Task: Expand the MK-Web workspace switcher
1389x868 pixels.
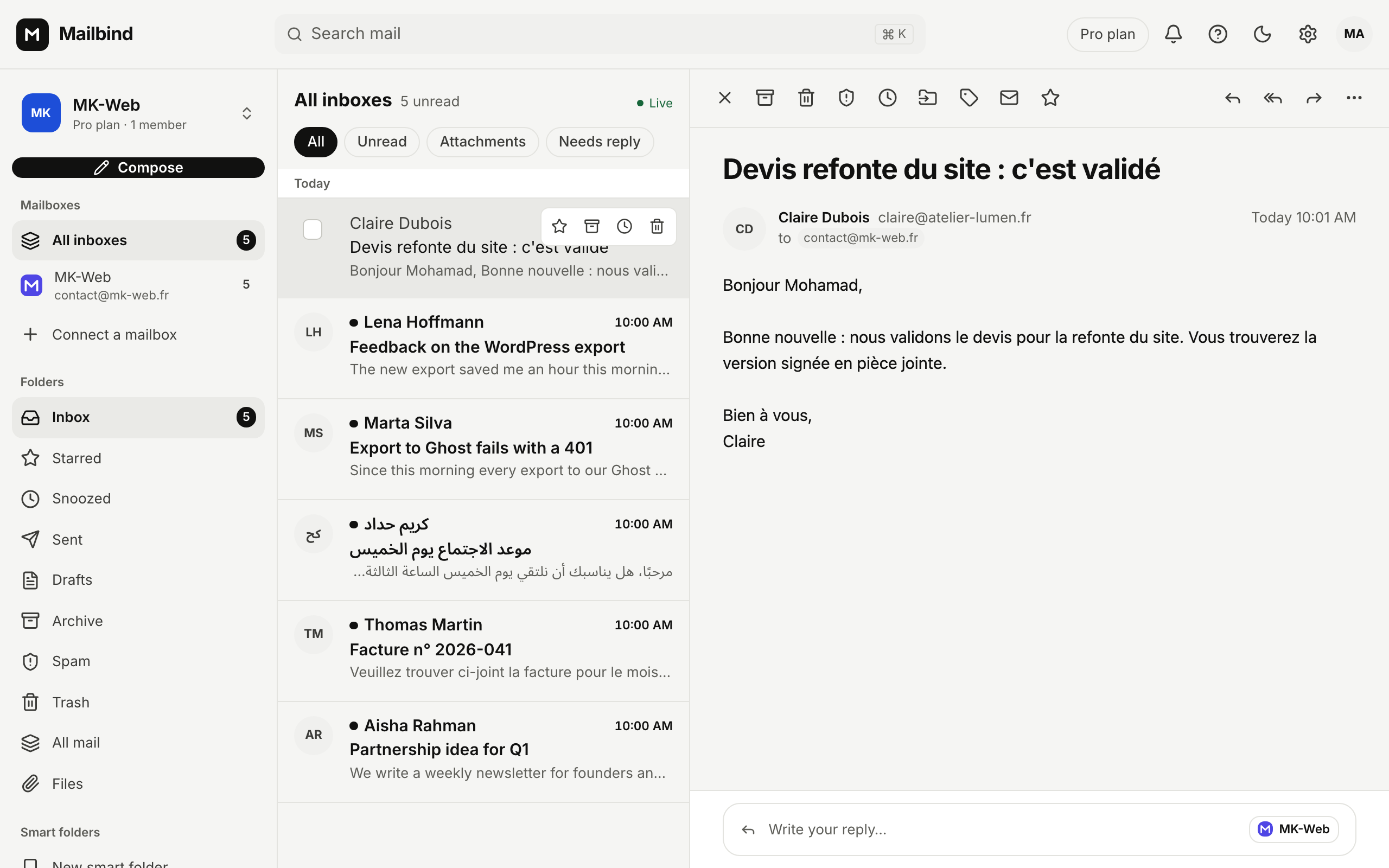Action: pyautogui.click(x=247, y=114)
